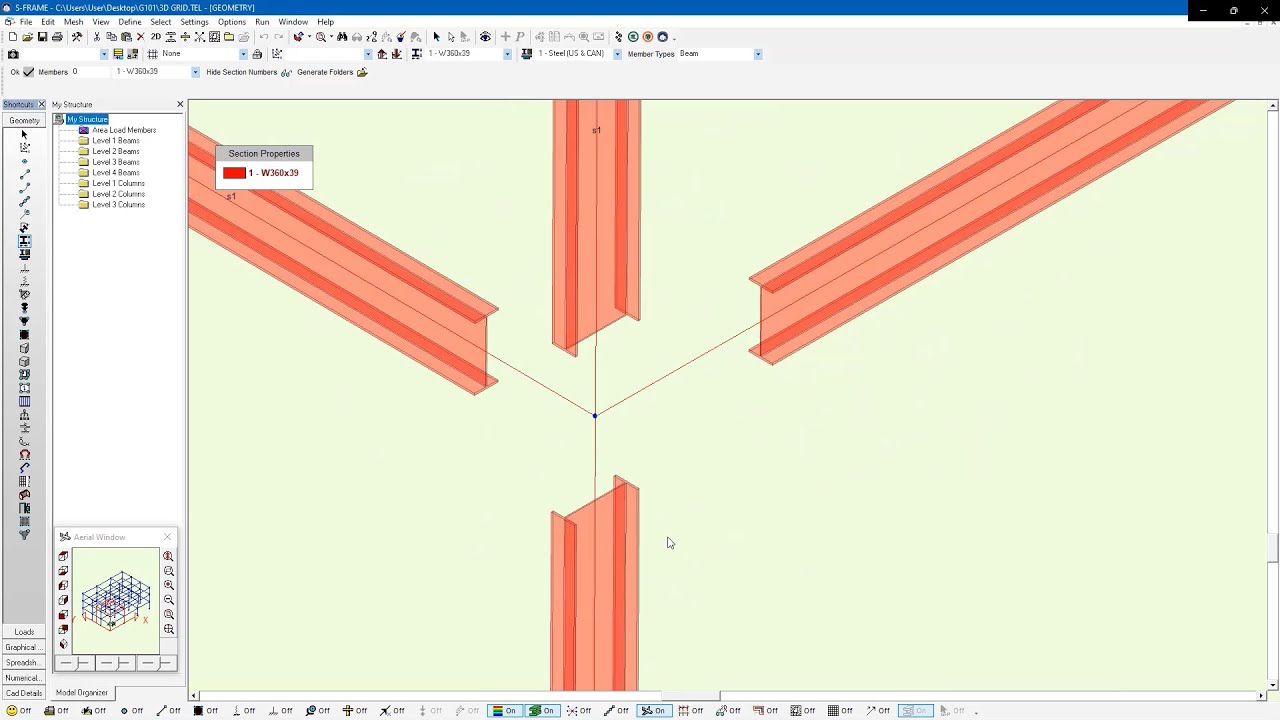Viewport: 1280px width, 720px height.
Task: Click the padlock icon beside the None dropdown
Action: pyautogui.click(x=257, y=54)
